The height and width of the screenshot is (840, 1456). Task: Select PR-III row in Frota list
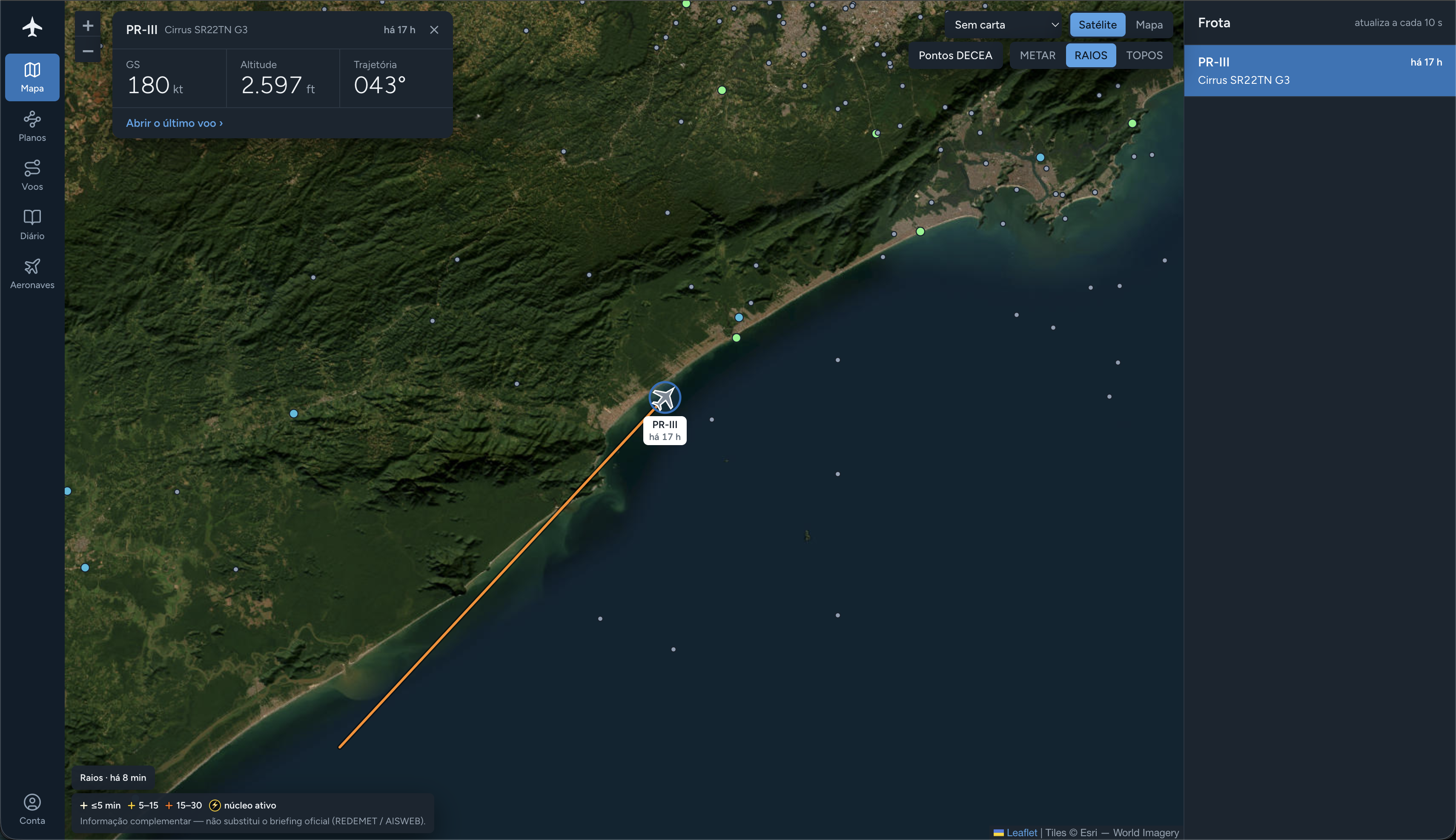1319,70
